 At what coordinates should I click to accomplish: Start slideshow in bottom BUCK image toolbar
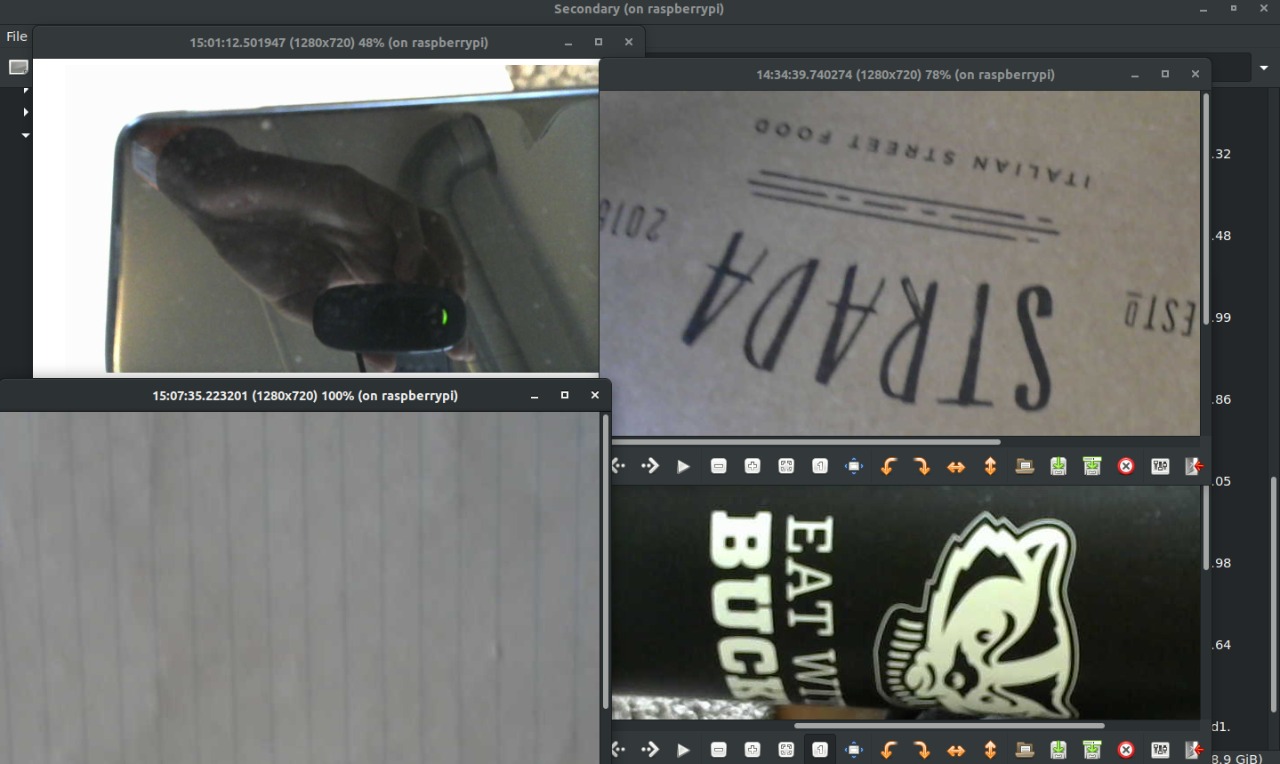(x=684, y=749)
